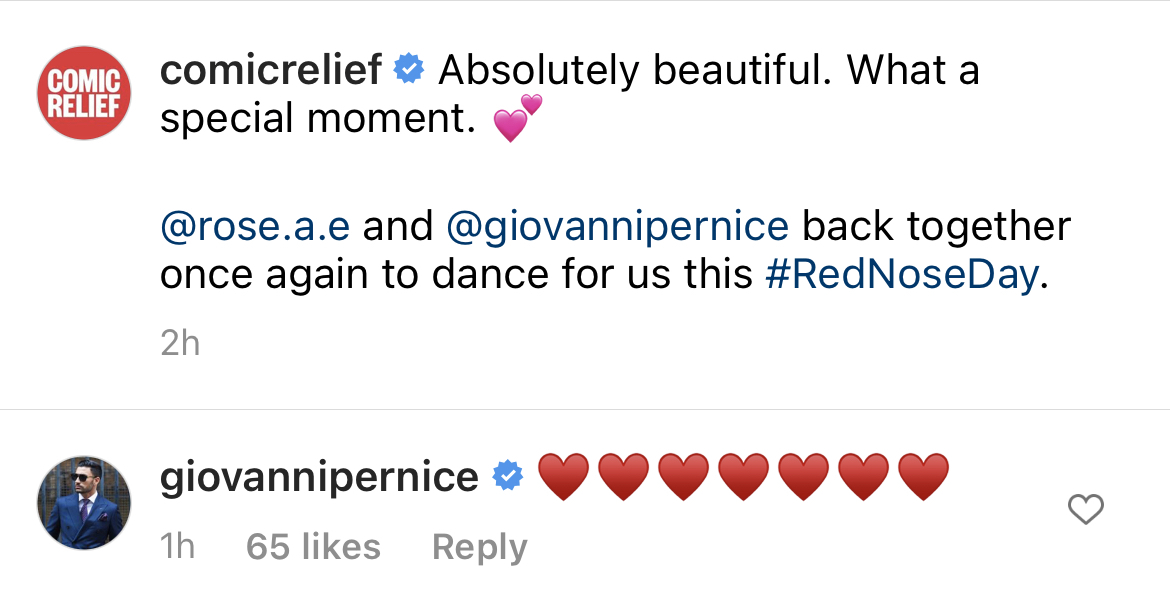Open the #RedNoseDay hashtag
This screenshot has width=1170, height=616.
pos(902,275)
